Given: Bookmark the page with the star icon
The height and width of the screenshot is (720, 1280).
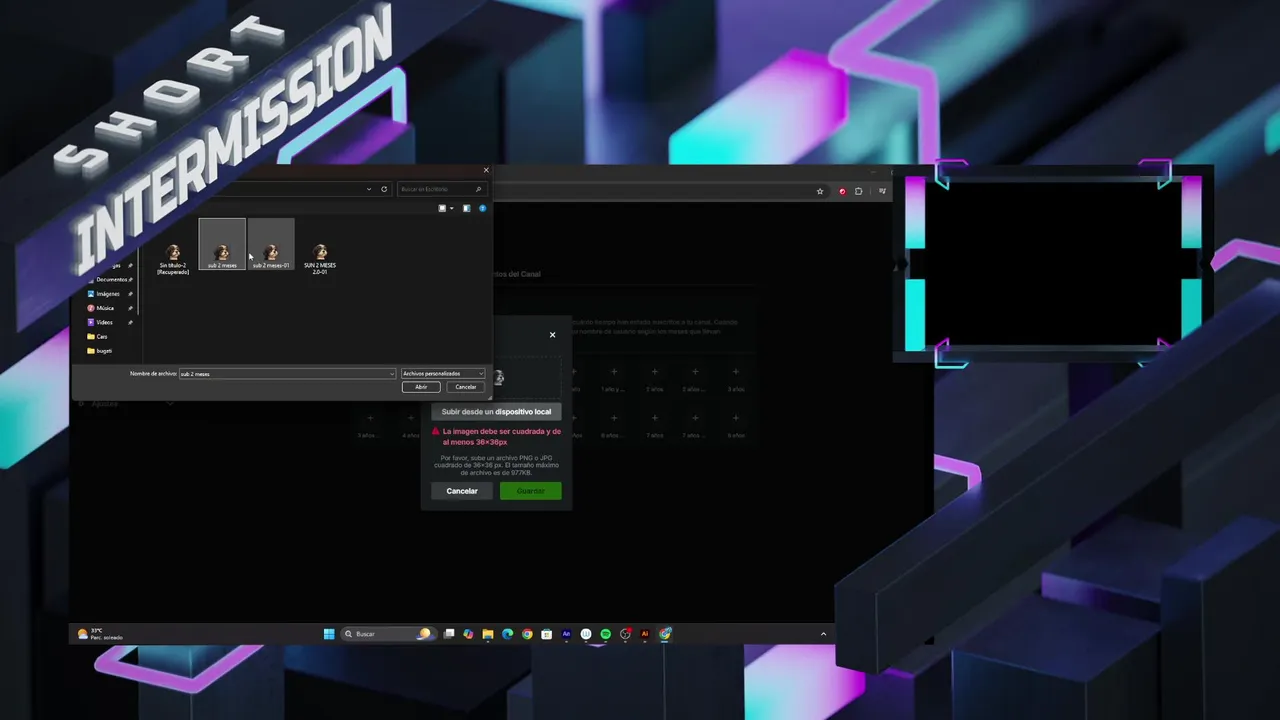Looking at the screenshot, I should [x=820, y=191].
